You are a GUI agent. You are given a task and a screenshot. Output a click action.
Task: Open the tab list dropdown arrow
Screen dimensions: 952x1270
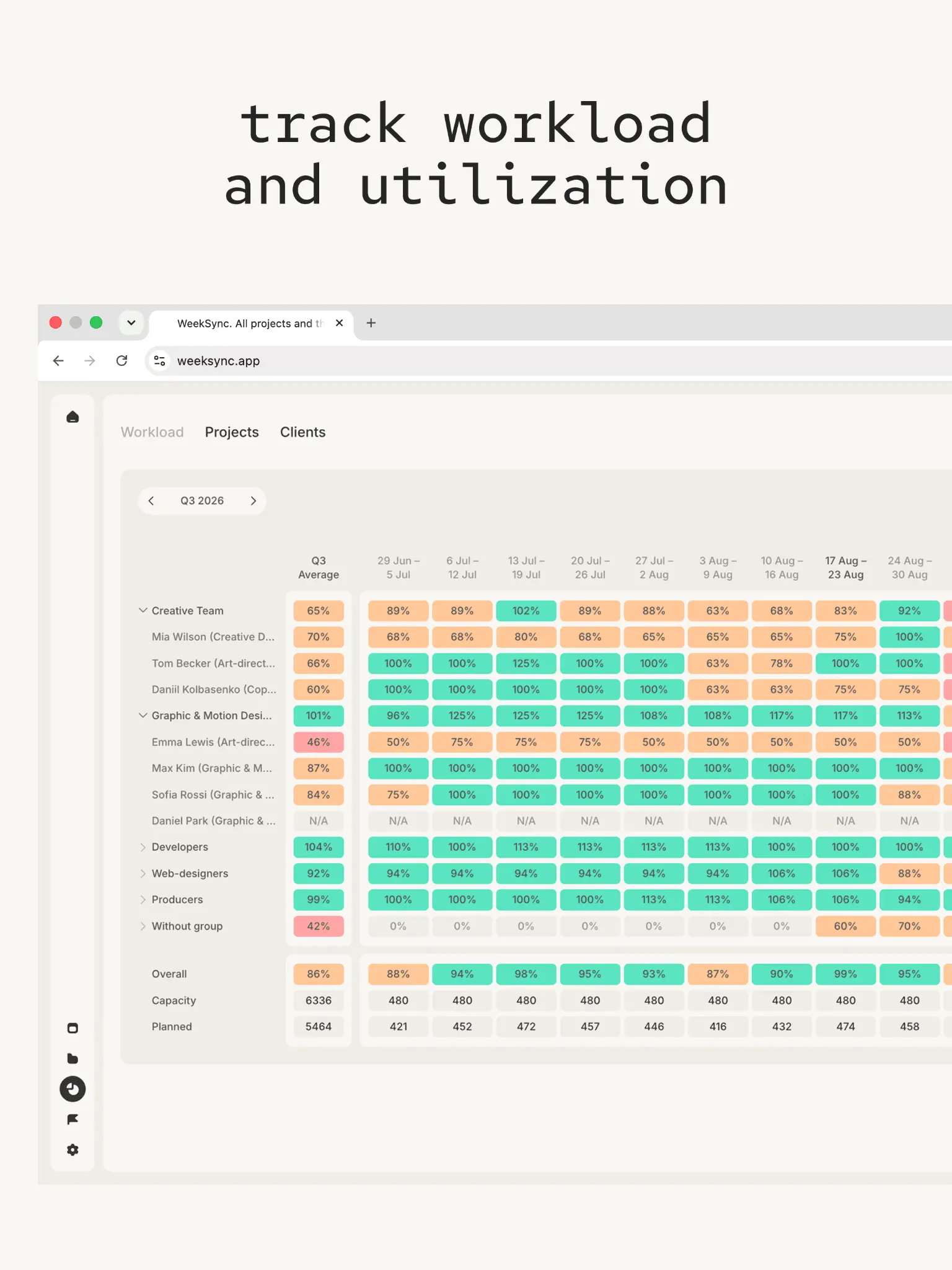tap(131, 323)
